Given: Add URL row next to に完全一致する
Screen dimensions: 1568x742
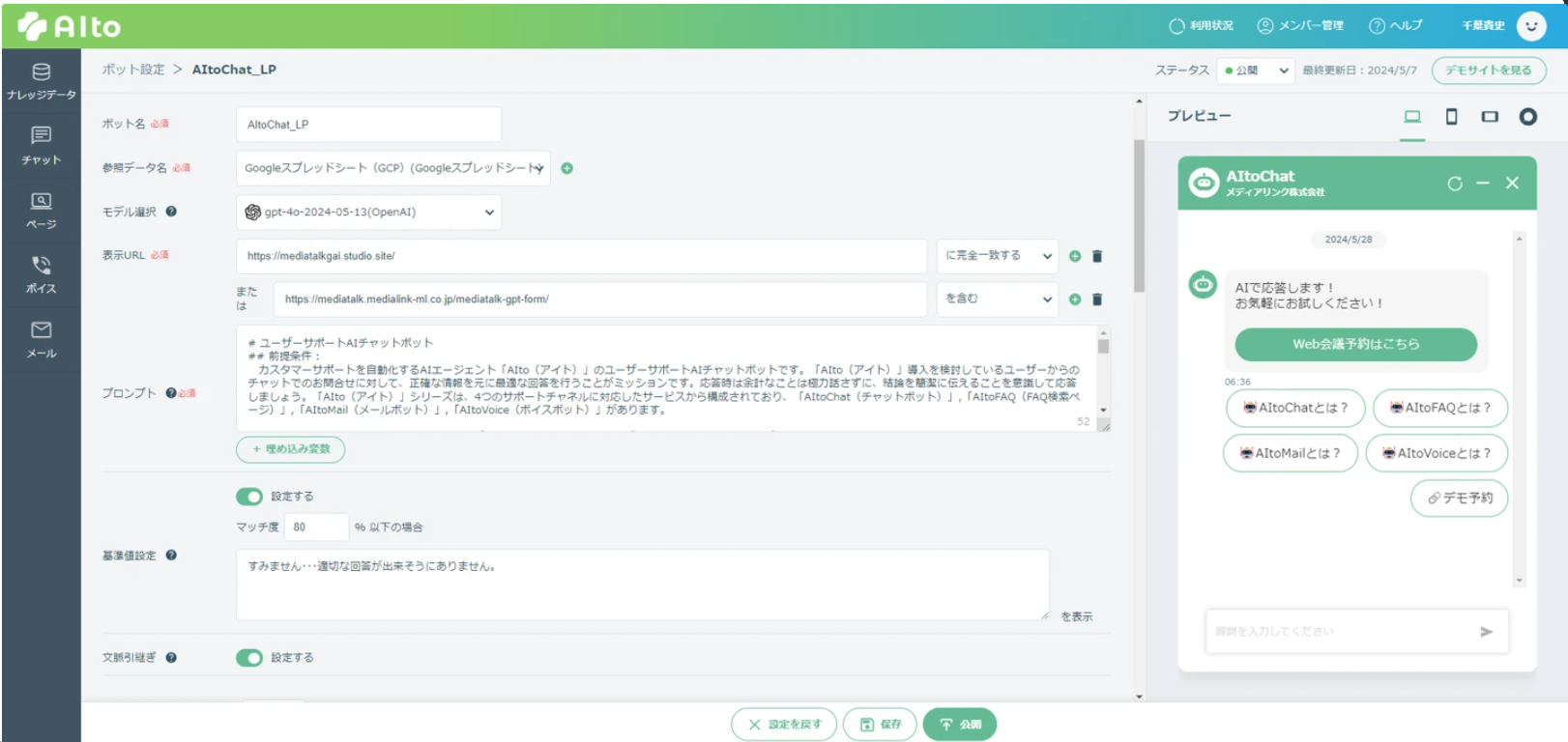Looking at the screenshot, I should click(x=1075, y=256).
